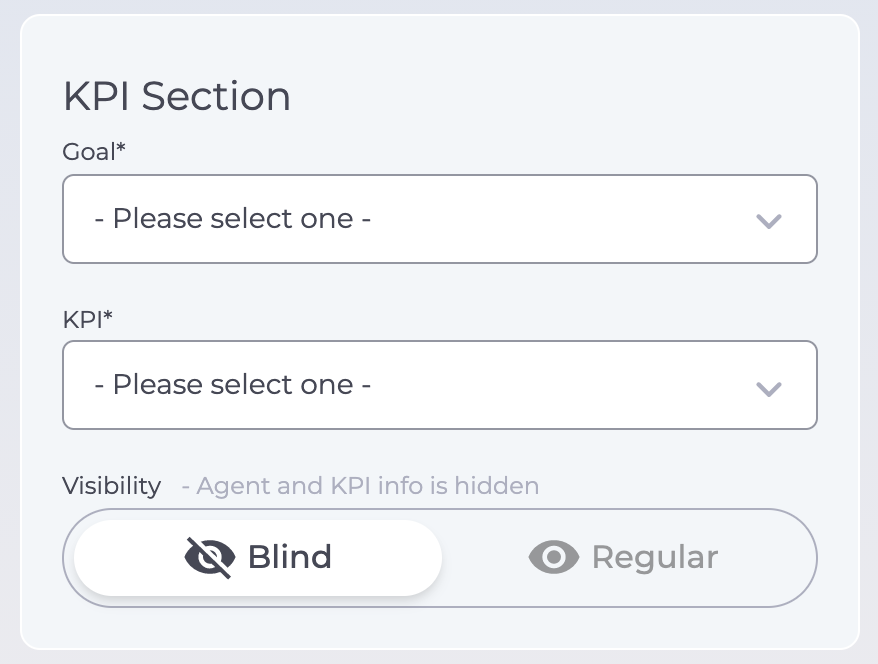Viewport: 878px width, 664px height.
Task: Click the crossed-out eye icon for Blind
Action: point(210,557)
